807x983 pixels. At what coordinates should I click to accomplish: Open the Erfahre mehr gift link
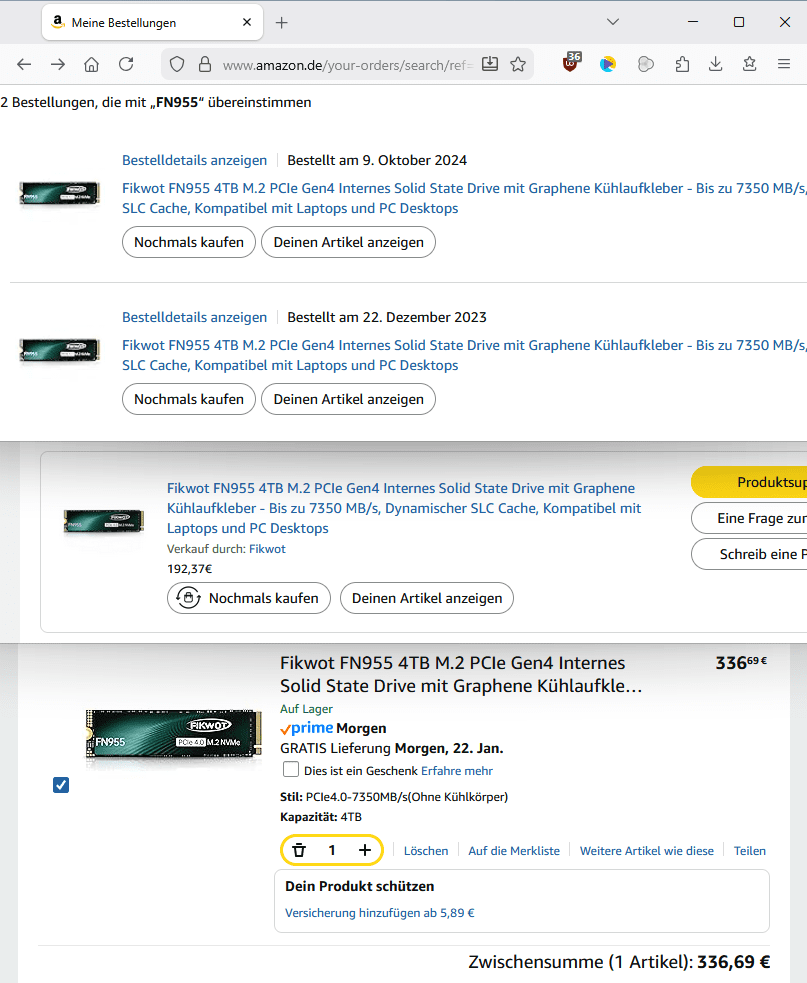[457, 771]
